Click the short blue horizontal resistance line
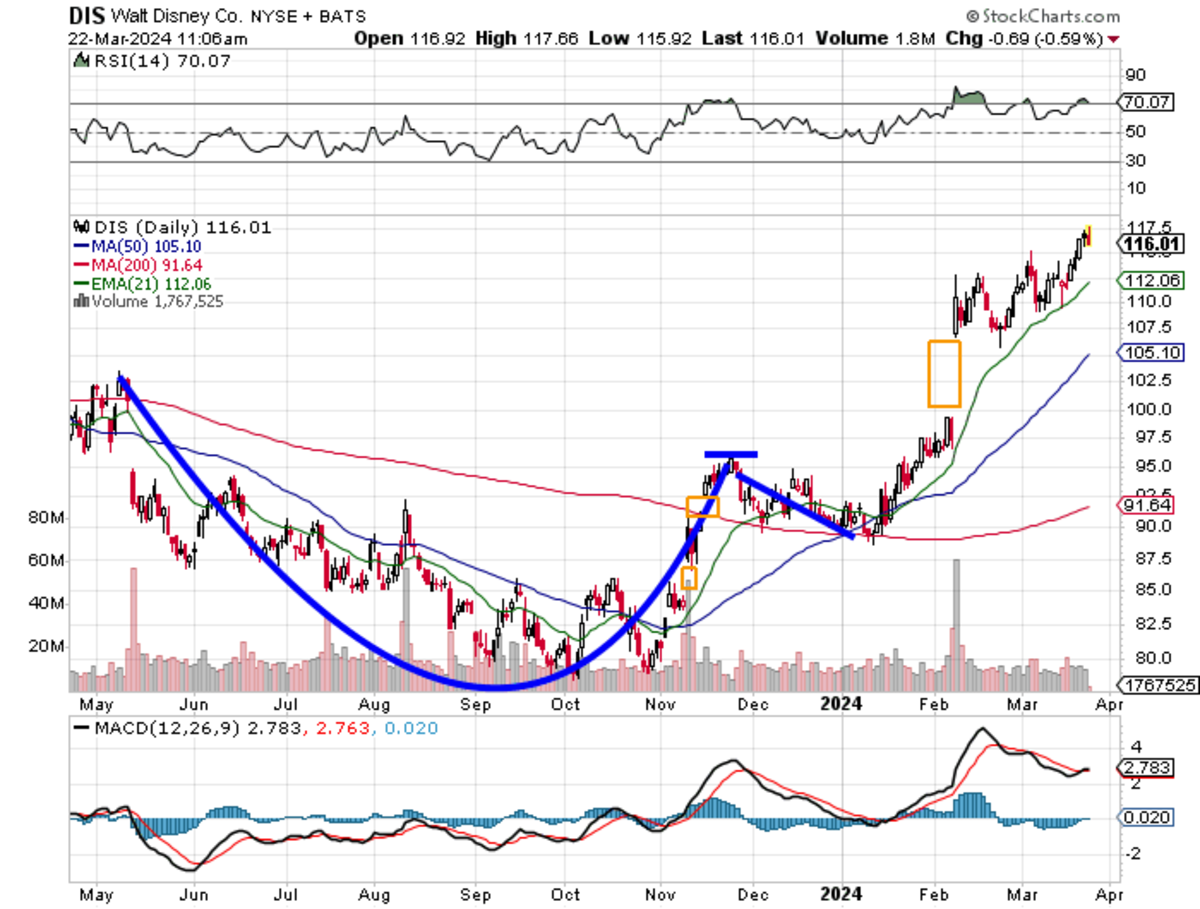Viewport: 1200px width, 909px height. pos(730,455)
